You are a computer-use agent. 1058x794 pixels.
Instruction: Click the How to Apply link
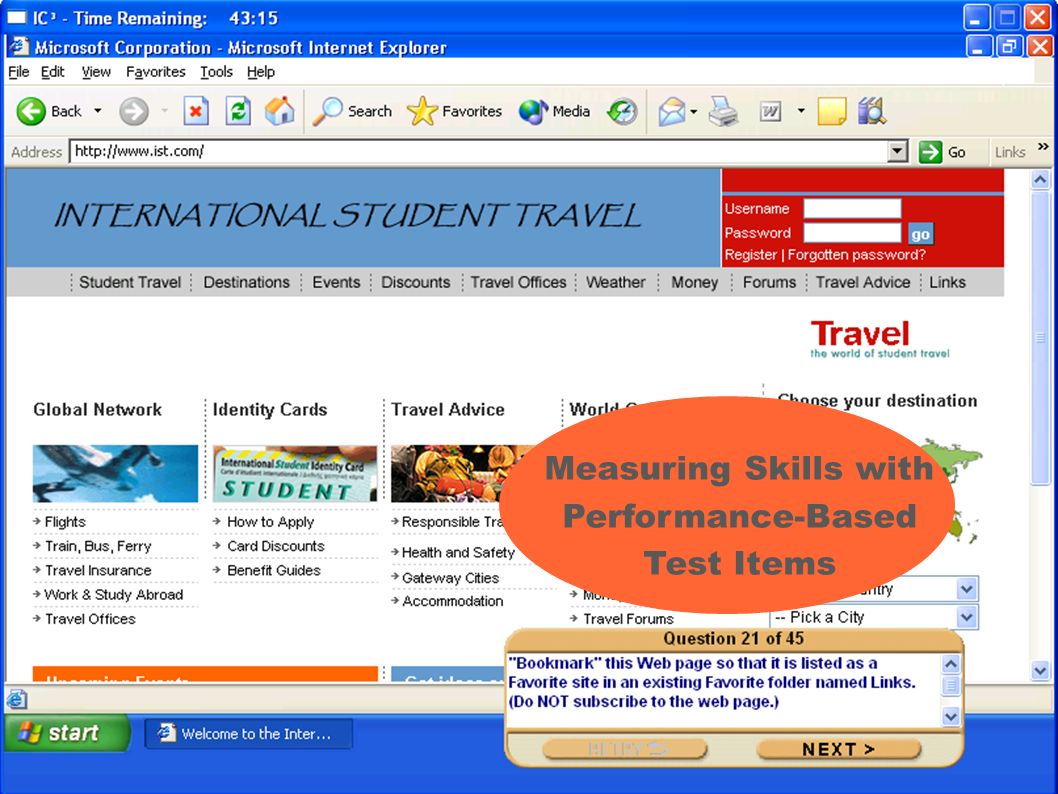click(x=271, y=521)
